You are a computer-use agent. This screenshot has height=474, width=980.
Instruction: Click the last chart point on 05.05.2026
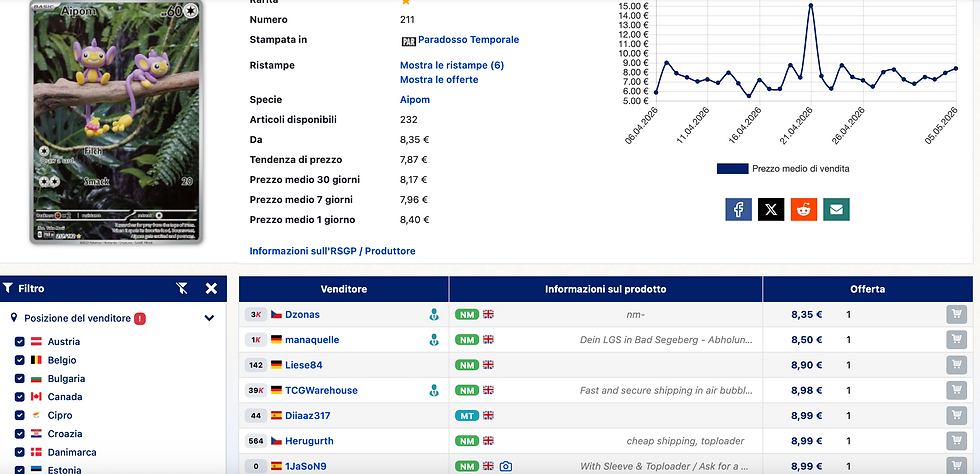pos(956,68)
